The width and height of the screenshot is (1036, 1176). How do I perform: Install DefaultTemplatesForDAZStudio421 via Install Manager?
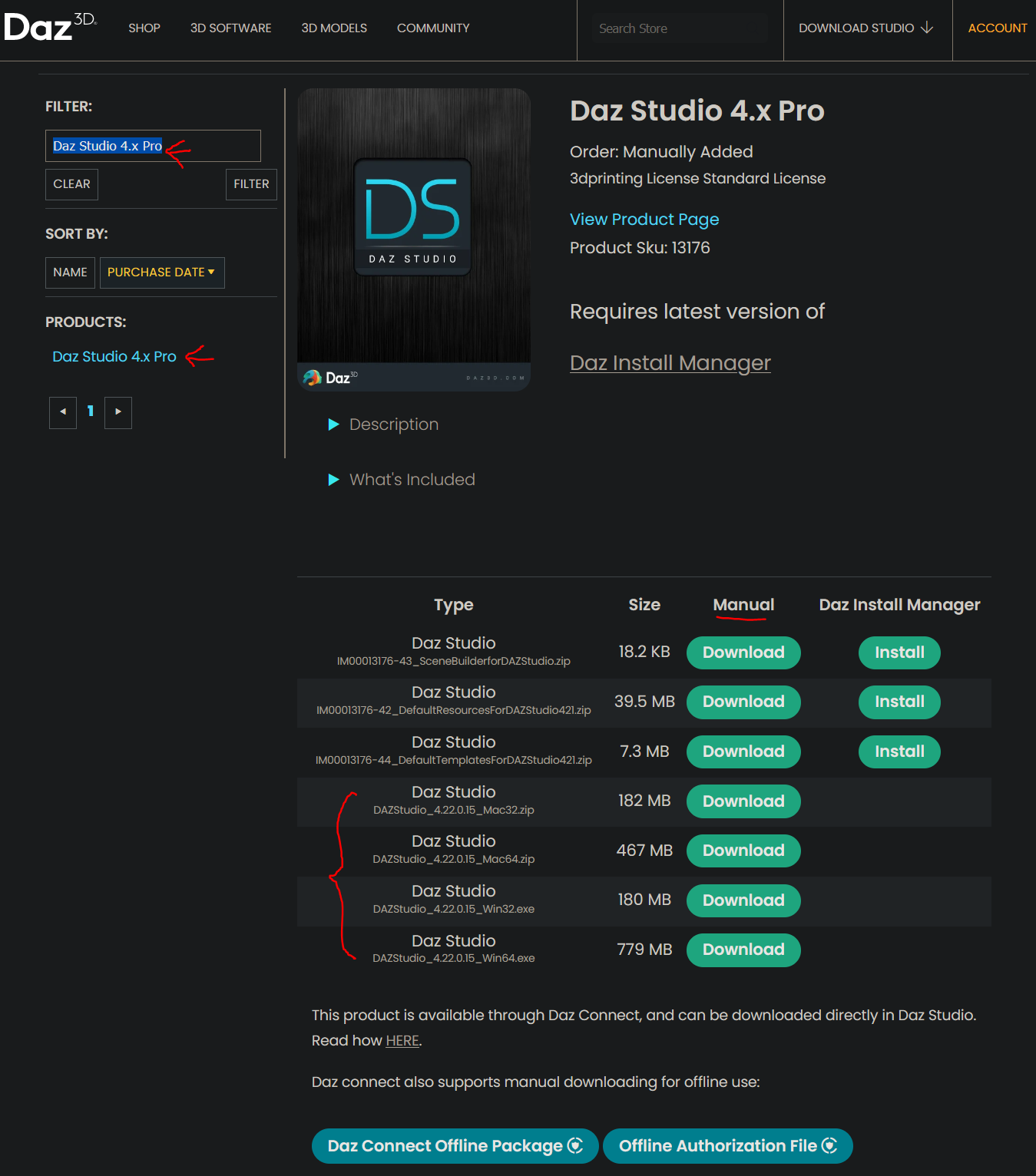pos(899,752)
